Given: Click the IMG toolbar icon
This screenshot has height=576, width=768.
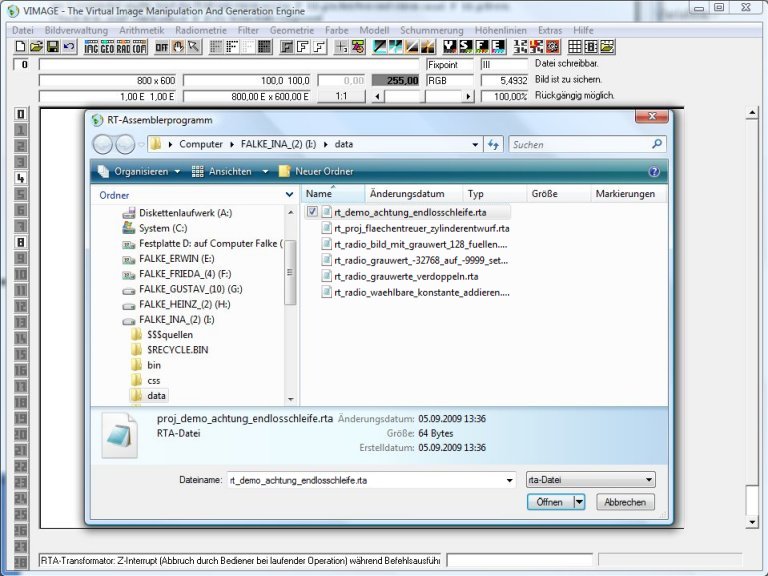Looking at the screenshot, I should click(92, 47).
